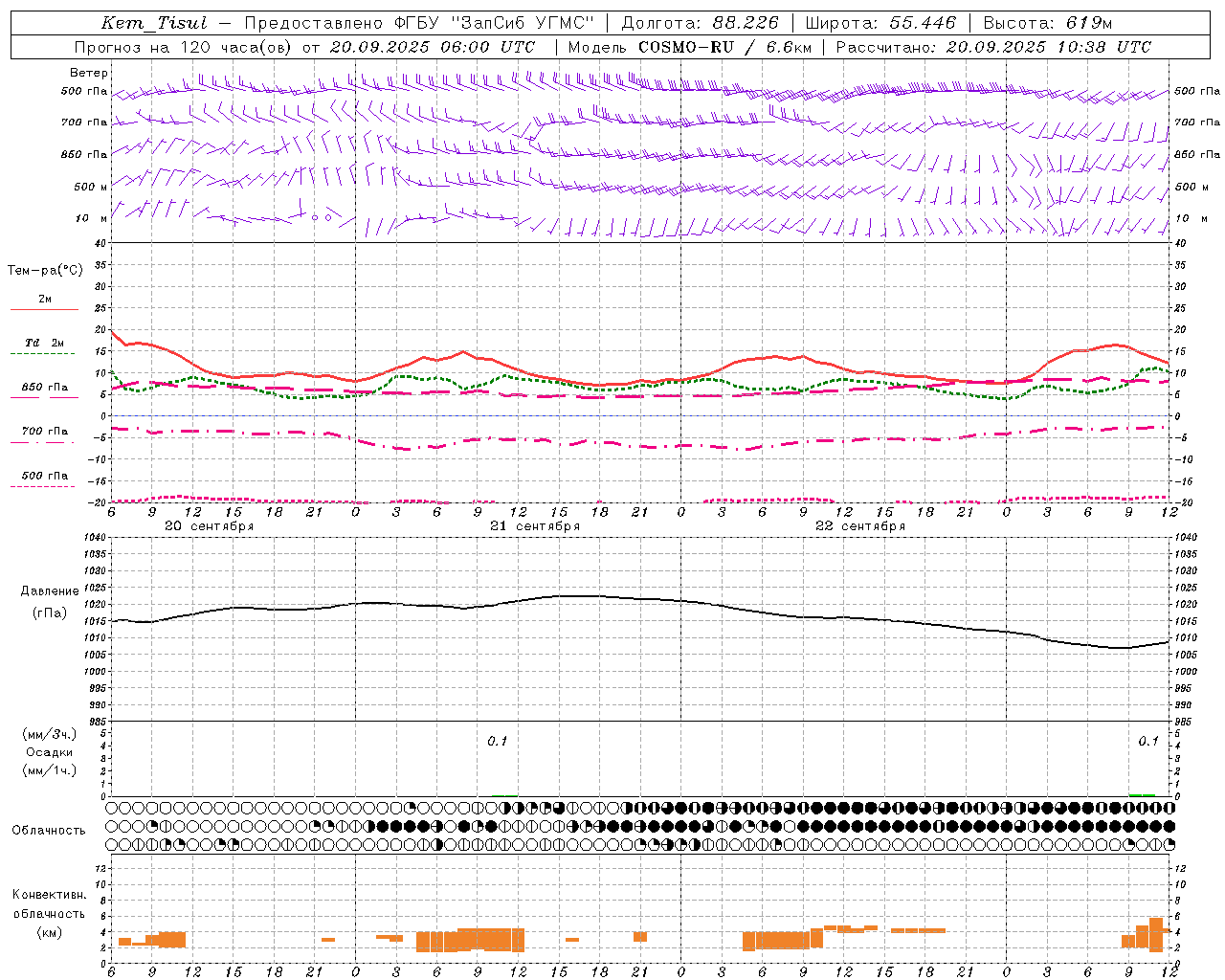Click the Давление panel label
Viewport: 1225px width, 980px height.
[x=48, y=591]
